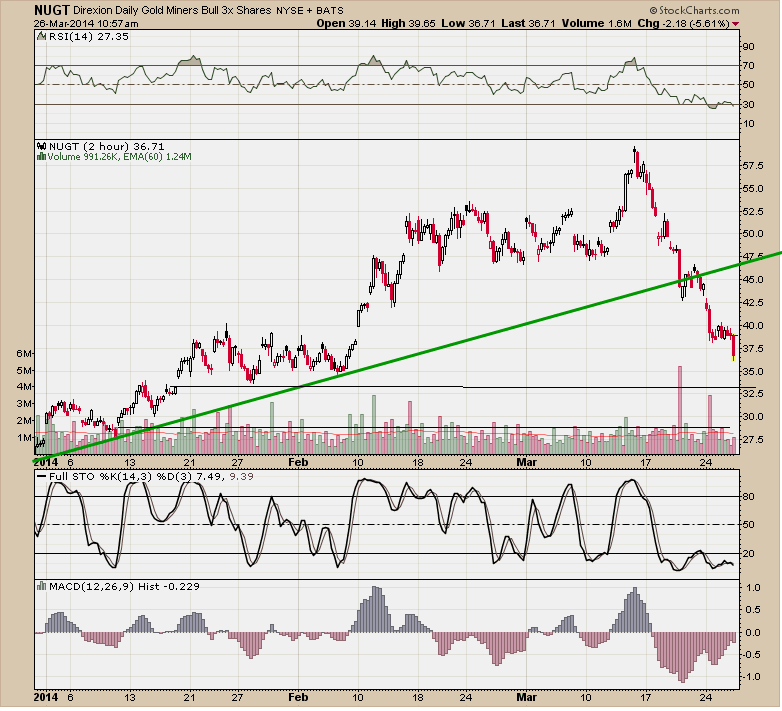The width and height of the screenshot is (782, 711).
Task: Click the line icon before Full STO label
Action: point(42,477)
